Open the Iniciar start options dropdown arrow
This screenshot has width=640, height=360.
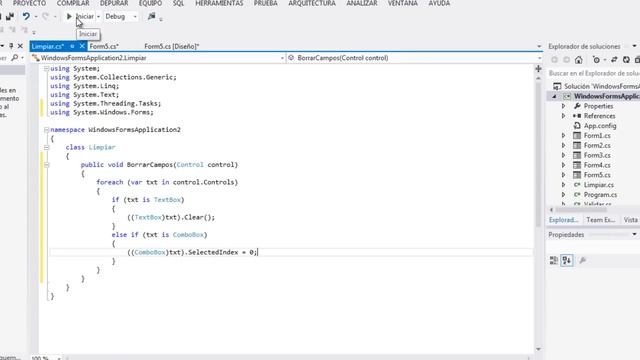[x=98, y=17]
